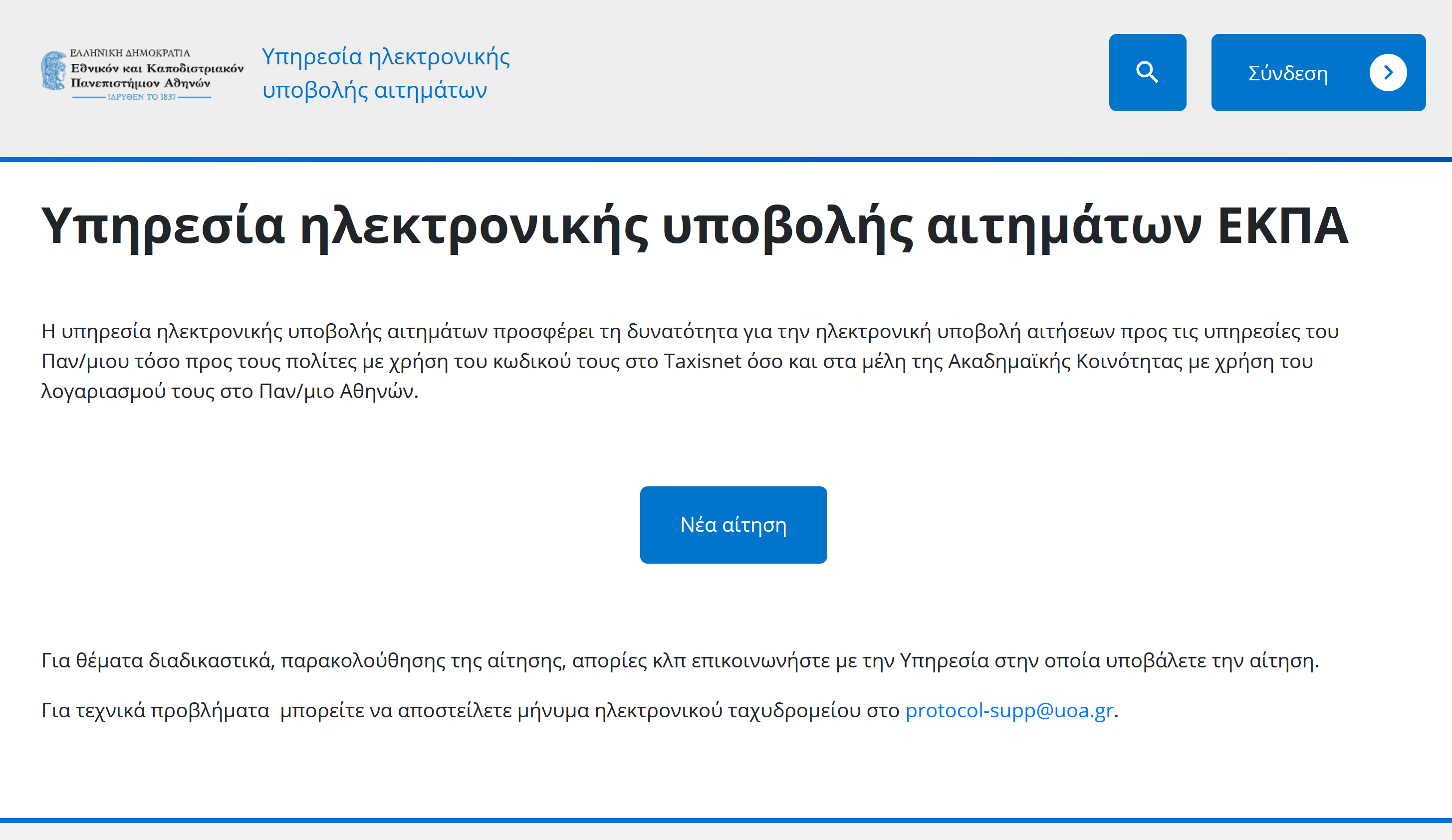
Task: Click the paragraph mentioning Taxisnet
Action: coord(690,361)
